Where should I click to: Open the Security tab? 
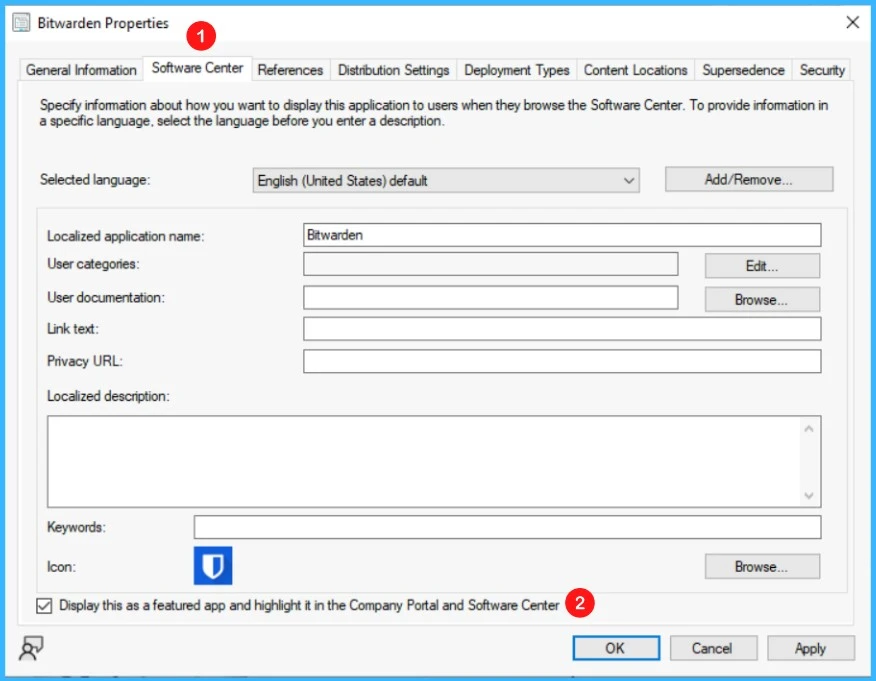[x=822, y=70]
